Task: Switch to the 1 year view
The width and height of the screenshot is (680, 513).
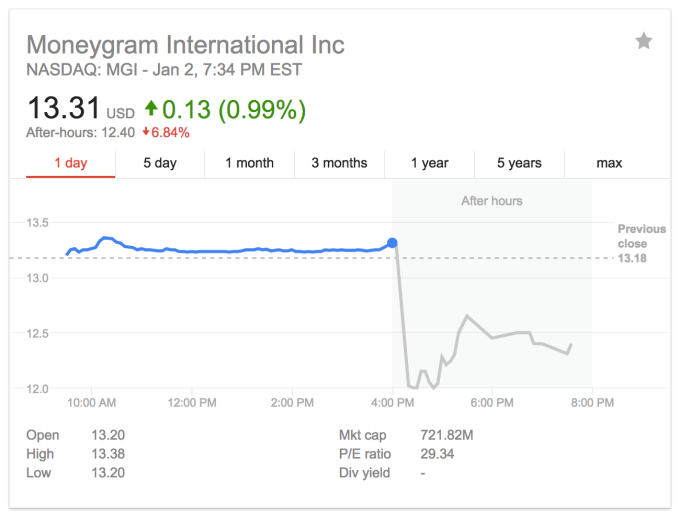Action: click(x=429, y=163)
